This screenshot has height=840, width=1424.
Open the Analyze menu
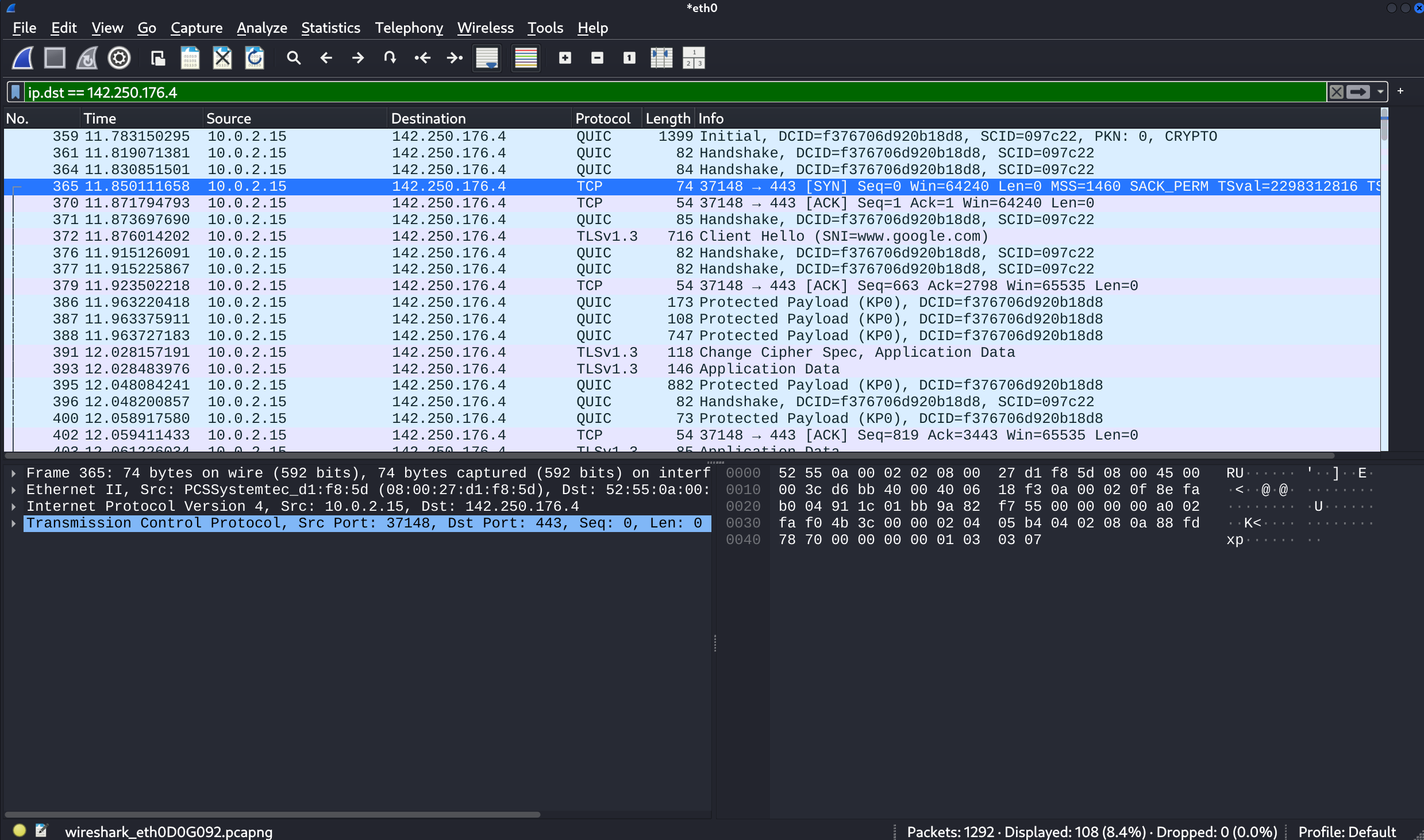pos(261,28)
